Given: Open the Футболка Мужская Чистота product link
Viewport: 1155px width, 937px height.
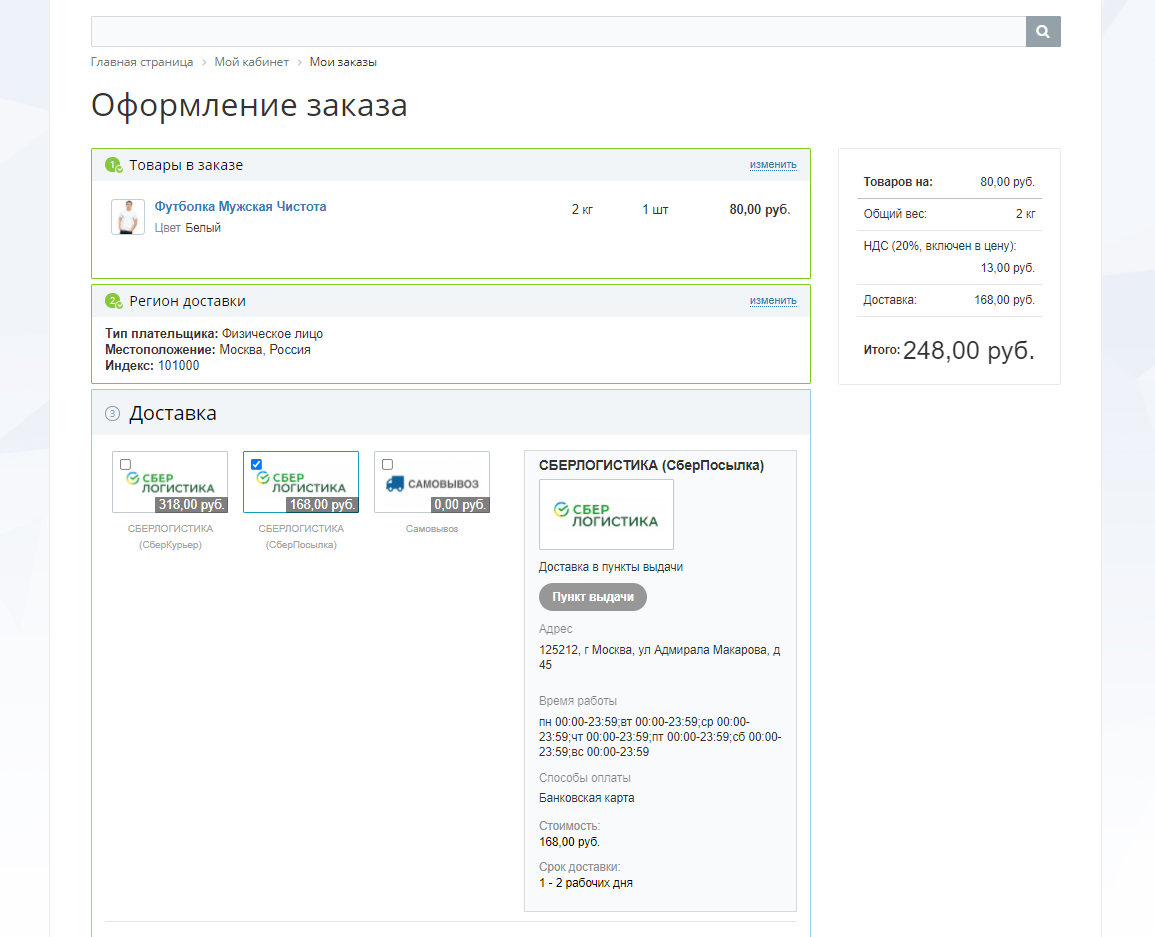Looking at the screenshot, I should tap(240, 206).
